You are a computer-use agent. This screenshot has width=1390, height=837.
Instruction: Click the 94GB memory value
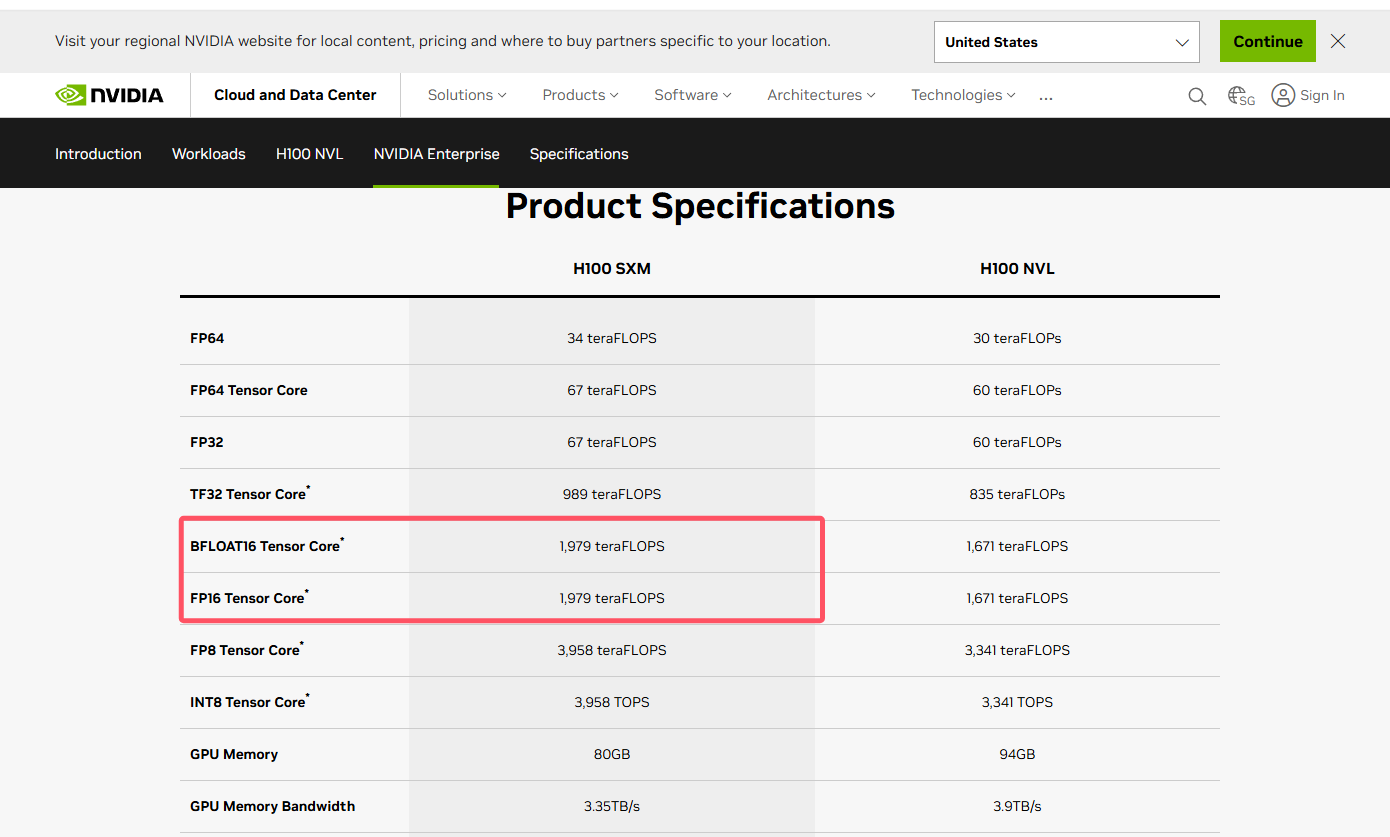click(1017, 754)
